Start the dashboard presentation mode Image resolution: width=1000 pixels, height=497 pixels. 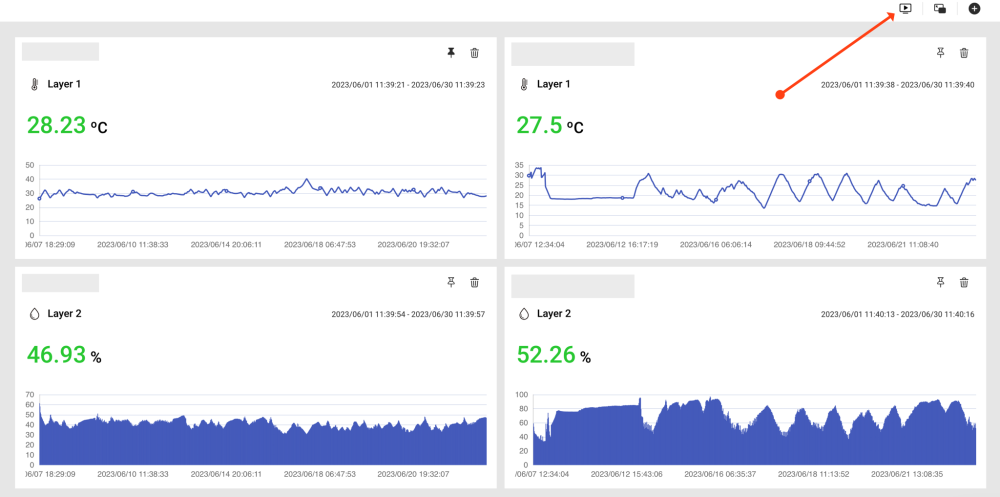[x=905, y=8]
